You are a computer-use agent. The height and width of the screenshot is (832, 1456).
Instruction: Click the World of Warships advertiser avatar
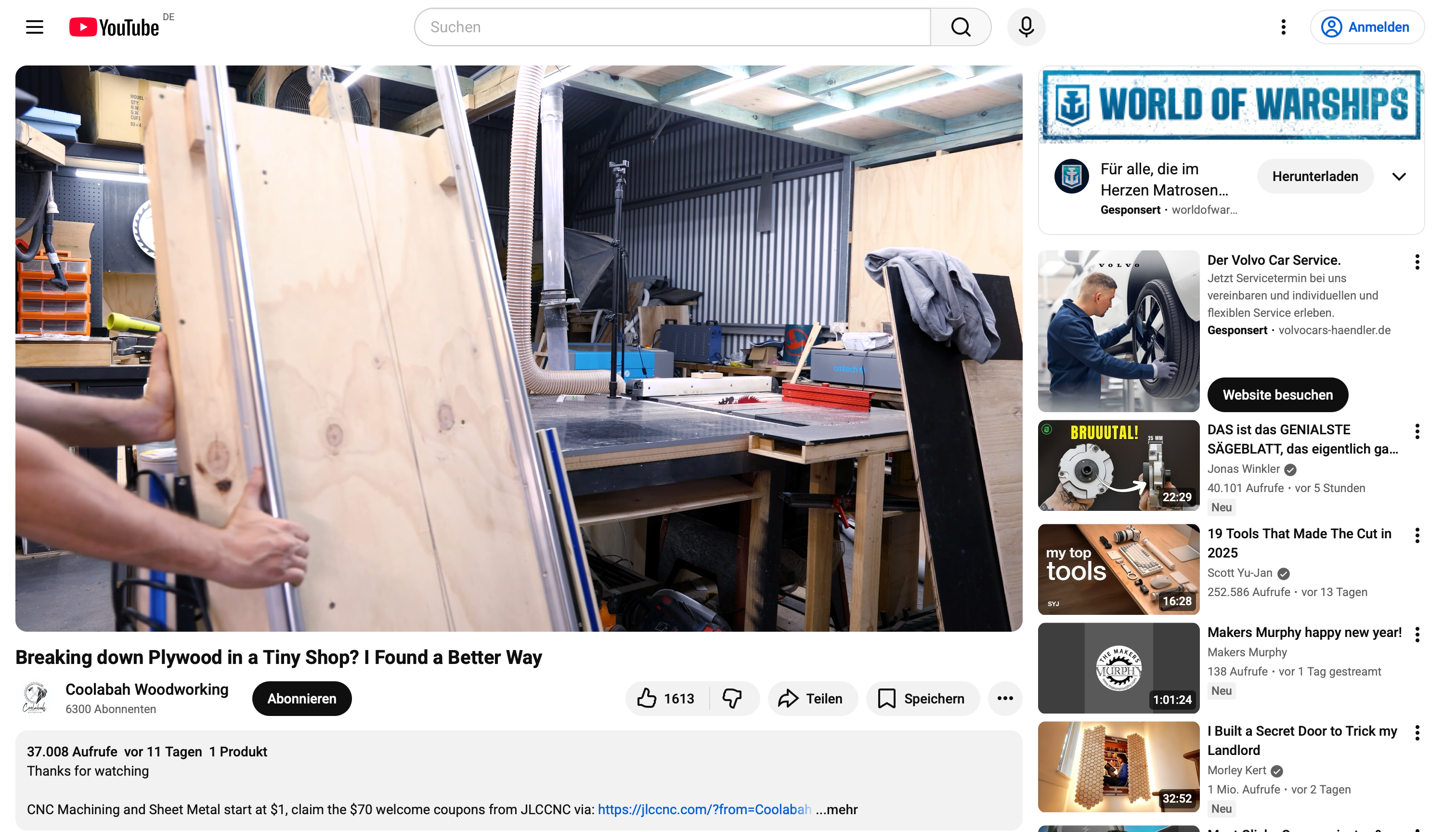(x=1071, y=176)
